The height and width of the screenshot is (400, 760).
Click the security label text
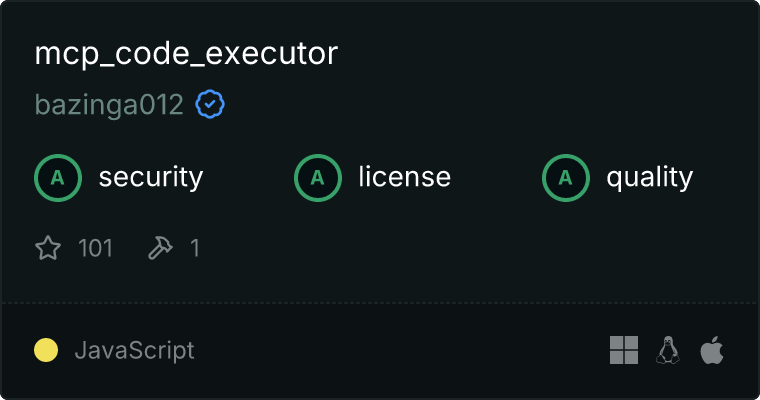coord(151,177)
